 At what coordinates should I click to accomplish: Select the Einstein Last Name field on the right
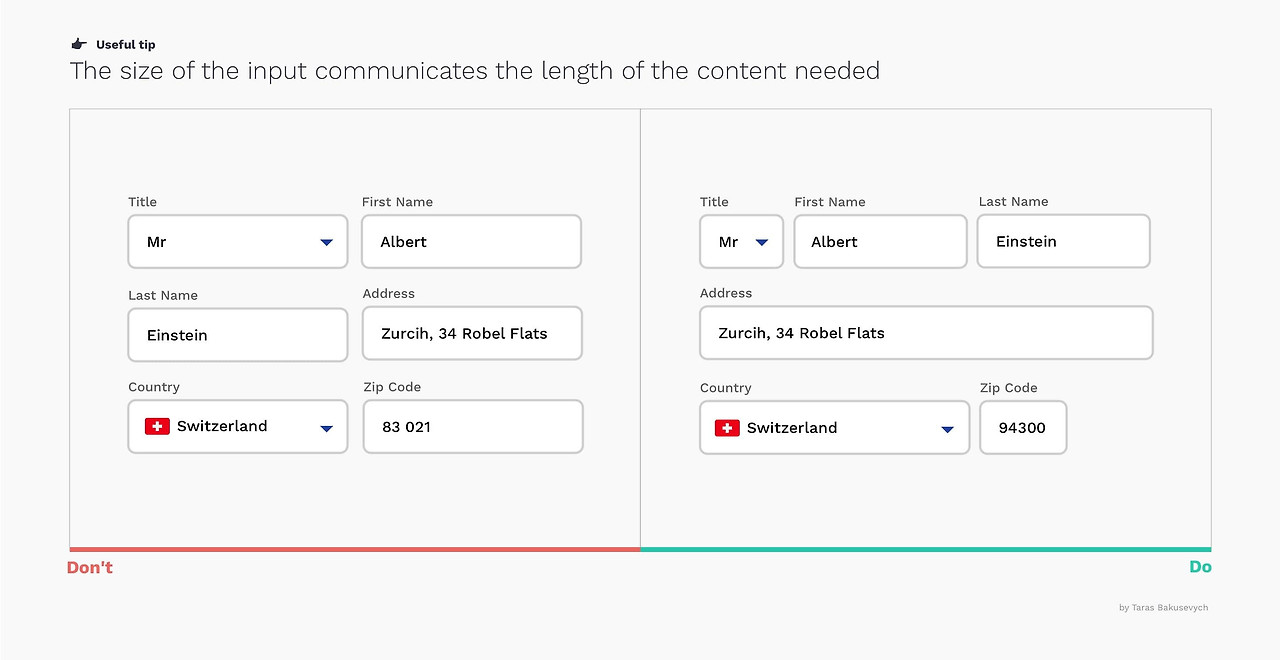(x=1063, y=241)
